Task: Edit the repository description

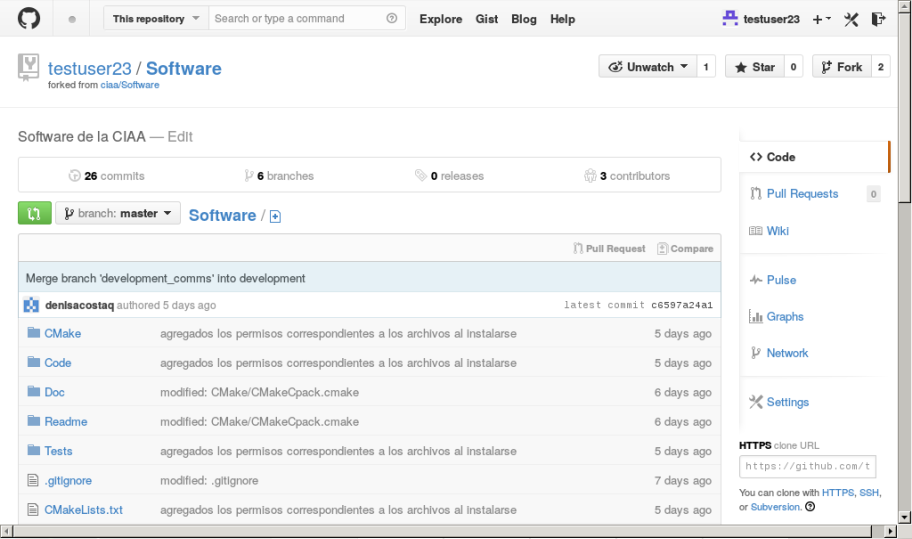Action: (180, 137)
